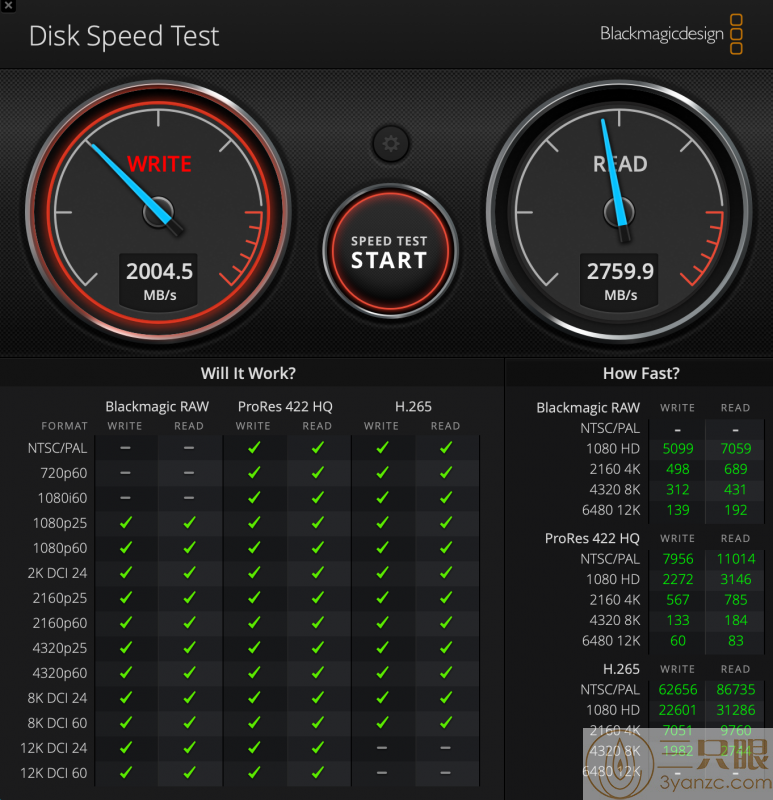Start the disk speed test
The image size is (773, 800).
(390, 251)
